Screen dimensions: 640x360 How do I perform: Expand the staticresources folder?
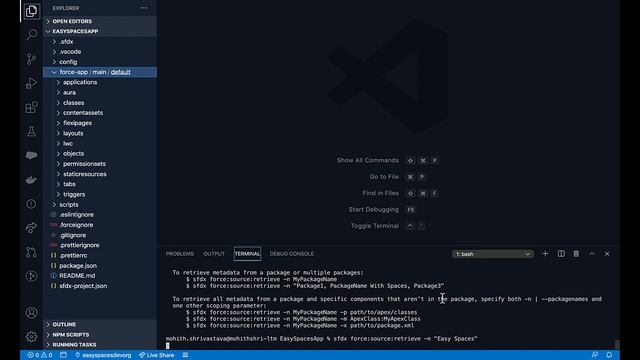pos(100,174)
